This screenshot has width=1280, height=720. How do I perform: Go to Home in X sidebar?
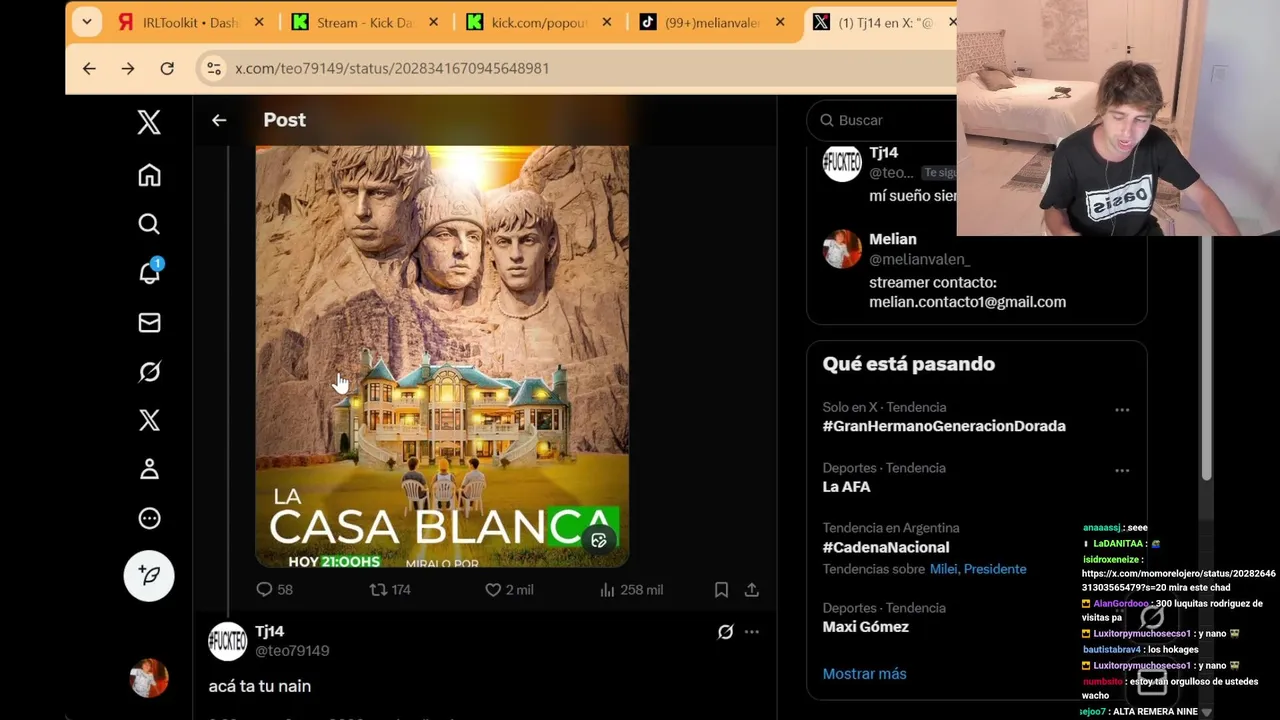click(149, 175)
